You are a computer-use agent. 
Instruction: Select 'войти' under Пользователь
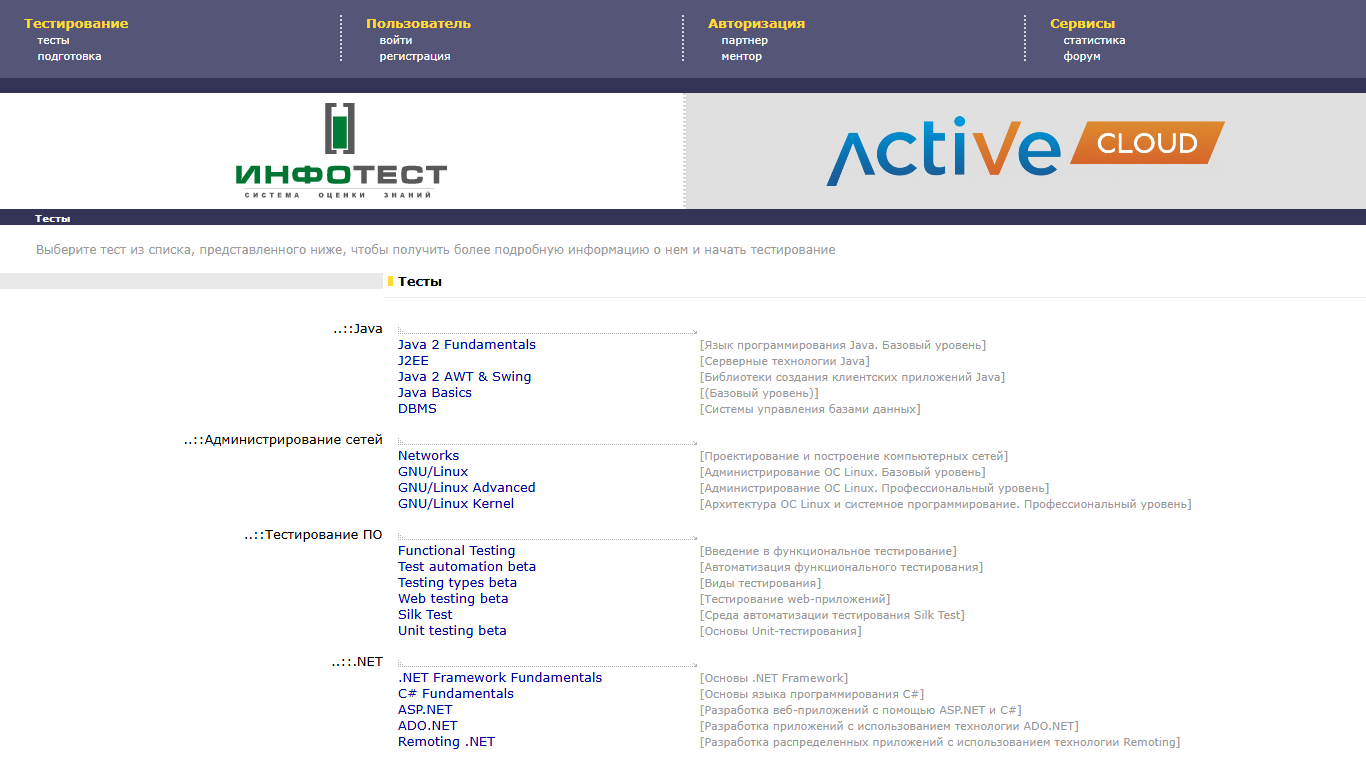point(395,41)
